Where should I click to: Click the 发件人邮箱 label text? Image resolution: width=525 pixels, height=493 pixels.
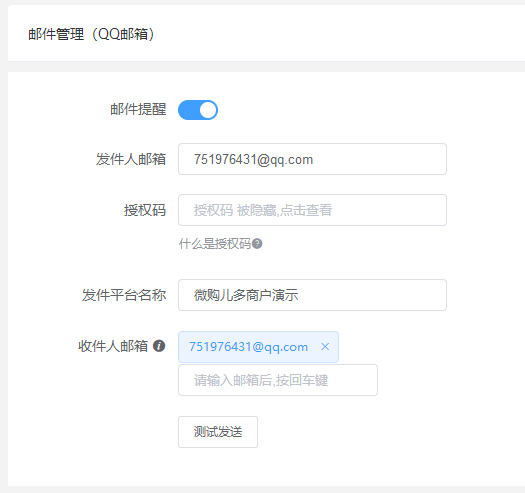tap(131, 159)
